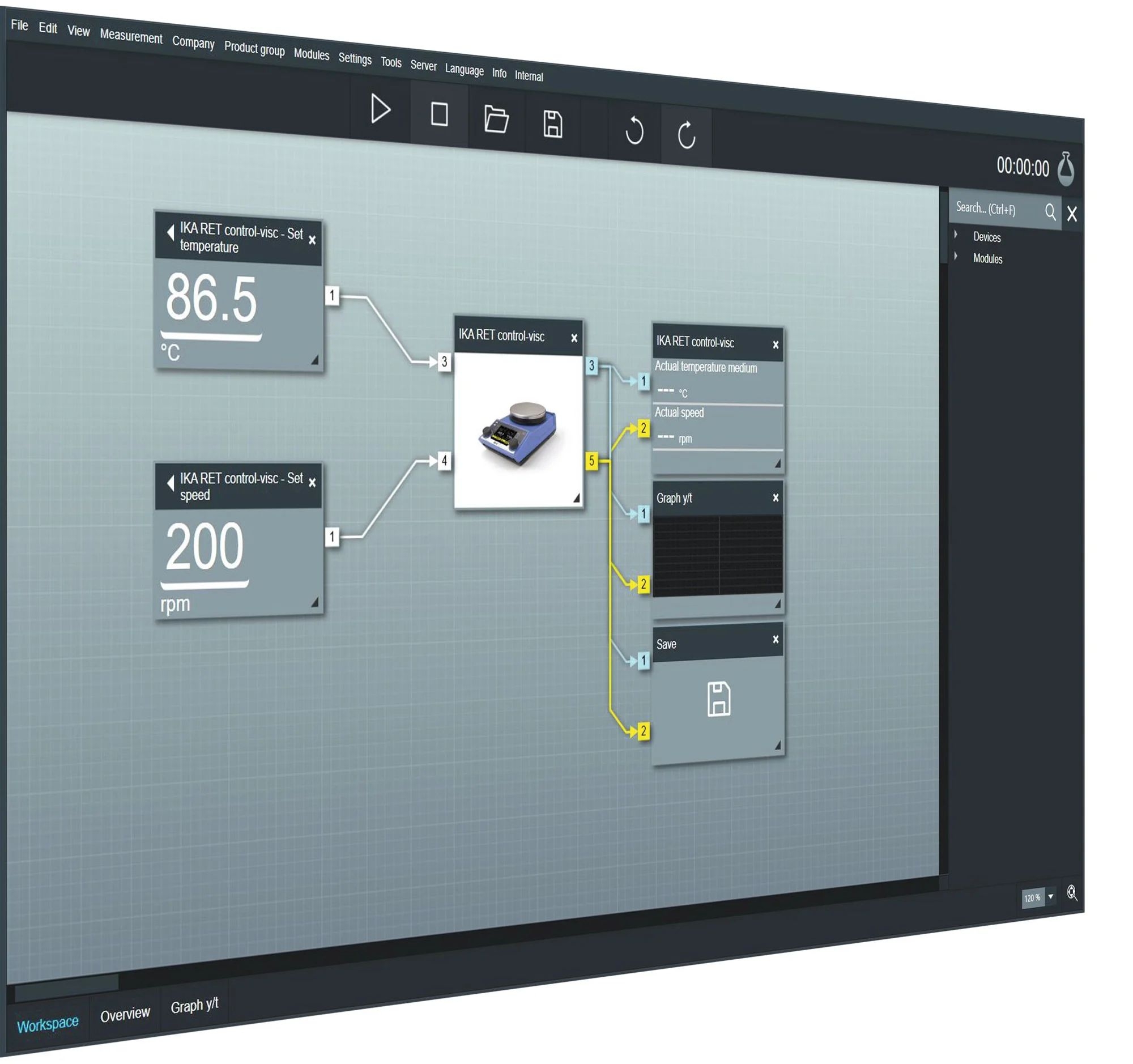The width and height of the screenshot is (1133, 1064).
Task: Collapse the Set speed block arrow
Action: pos(171,483)
